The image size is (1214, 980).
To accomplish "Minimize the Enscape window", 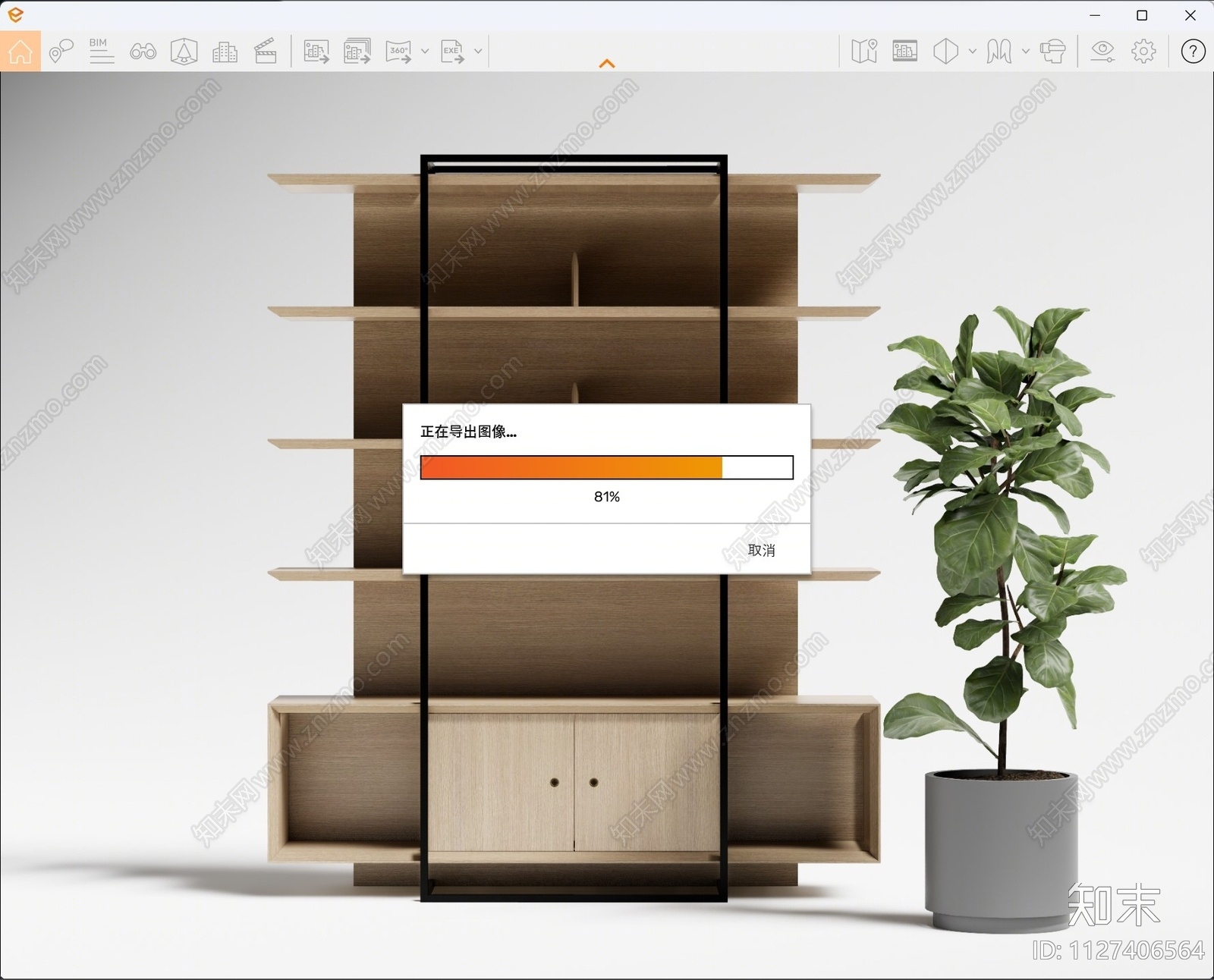I will pos(1095,15).
